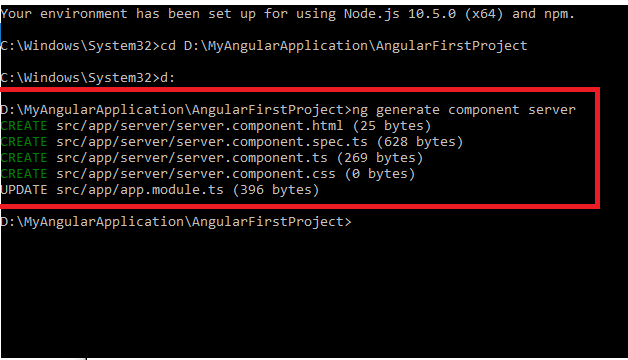
Task: Click the 'ng generate component server' command text
Action: 464,110
